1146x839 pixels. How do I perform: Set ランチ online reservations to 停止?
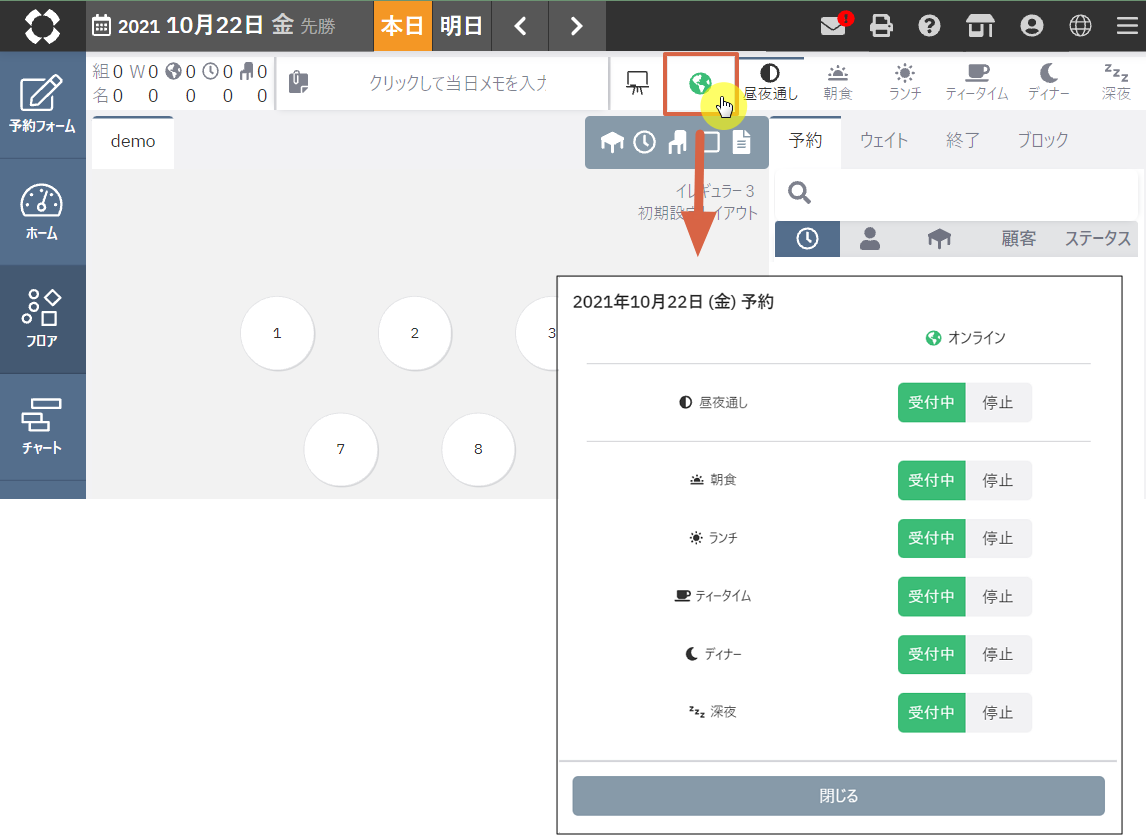coord(997,538)
